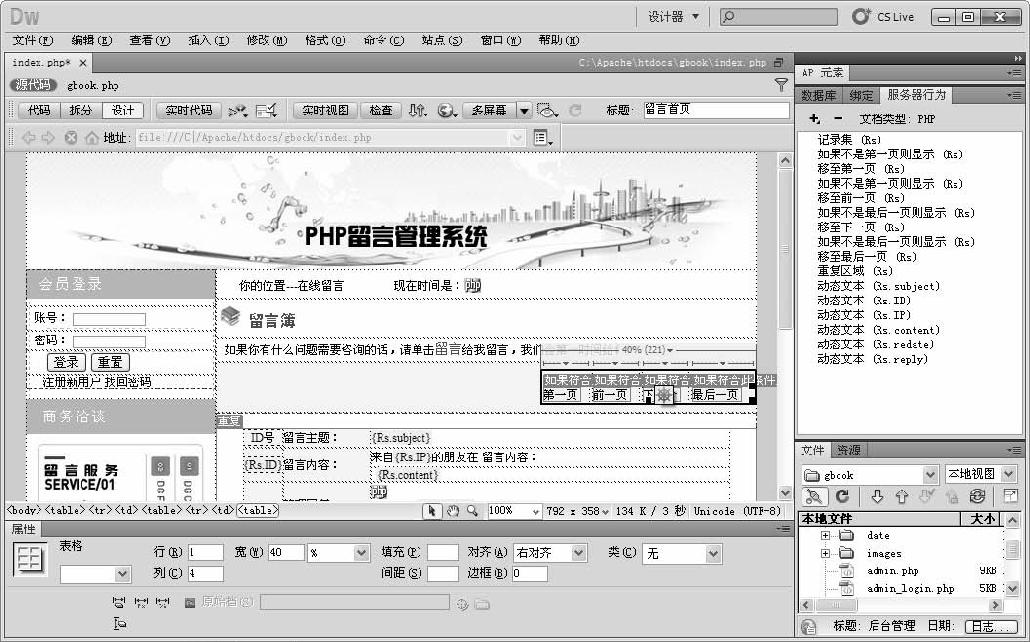Click the home icon in address bar

click(x=92, y=137)
